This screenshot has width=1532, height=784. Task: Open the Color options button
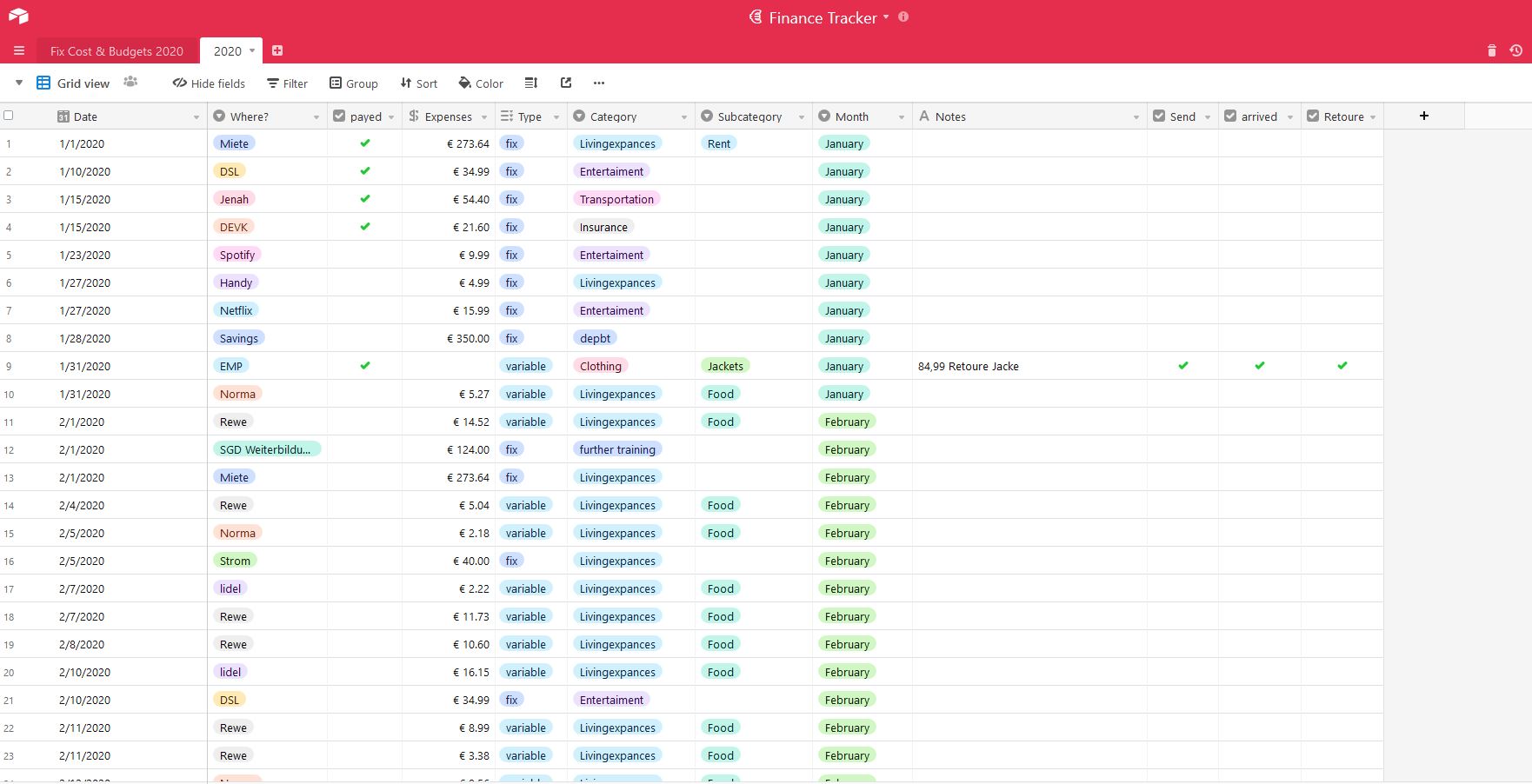coord(481,83)
